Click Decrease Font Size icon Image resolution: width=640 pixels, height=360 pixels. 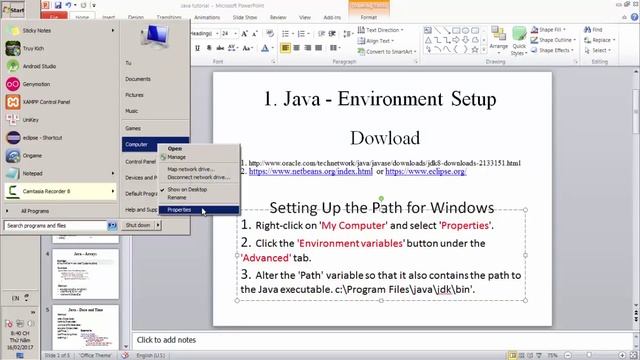255,33
